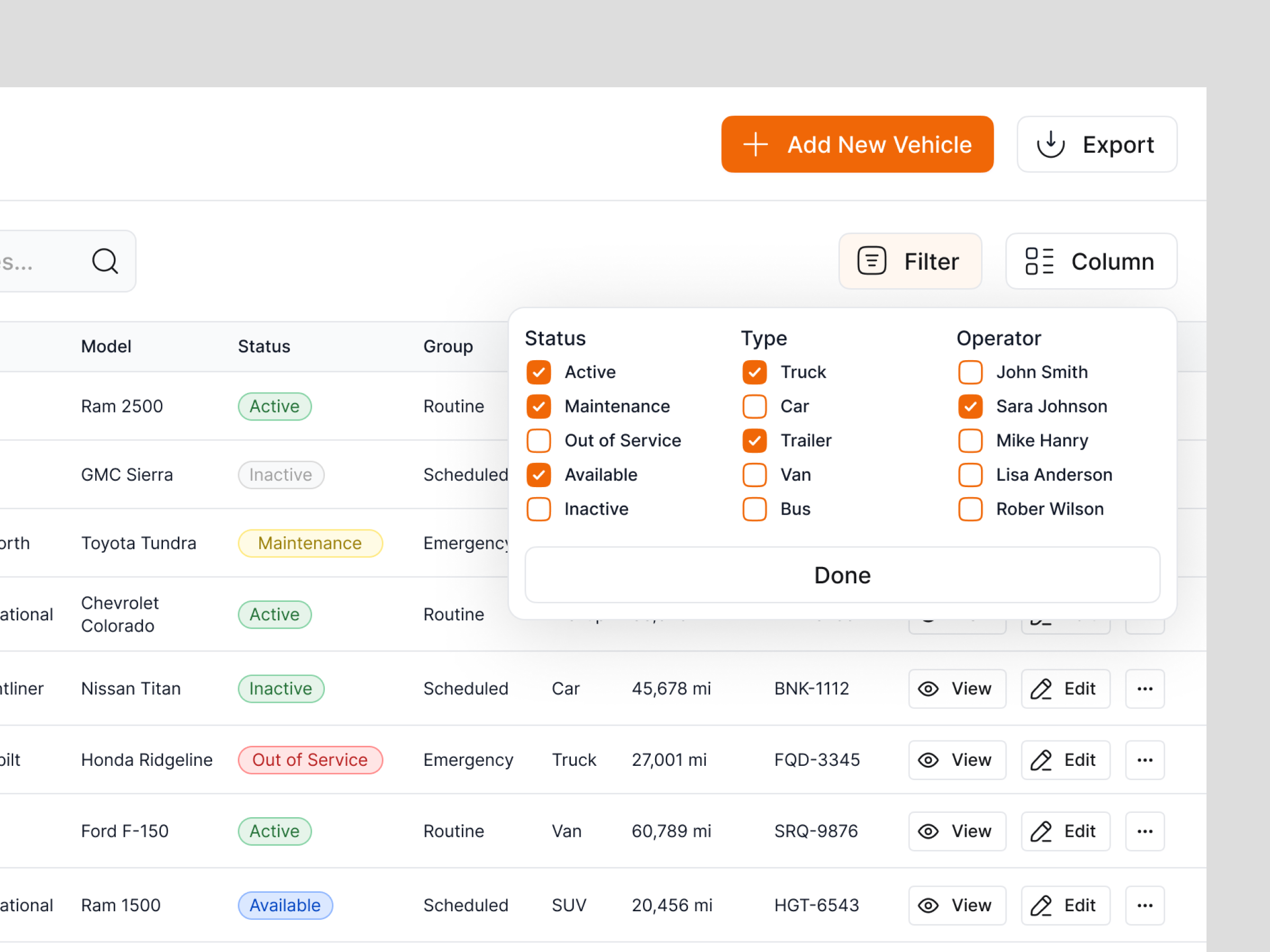Uncheck the Sara Johnson operator filter

[x=970, y=406]
